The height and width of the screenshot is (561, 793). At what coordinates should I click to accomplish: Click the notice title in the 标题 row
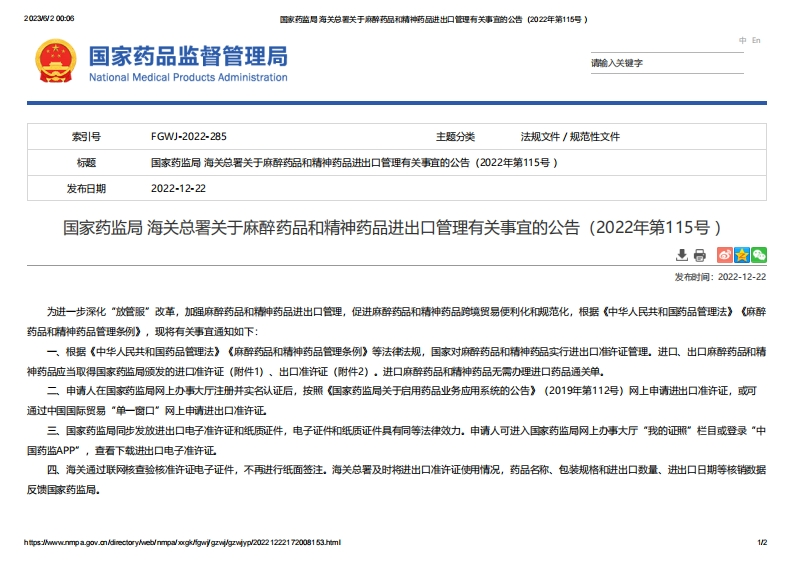coord(354,162)
